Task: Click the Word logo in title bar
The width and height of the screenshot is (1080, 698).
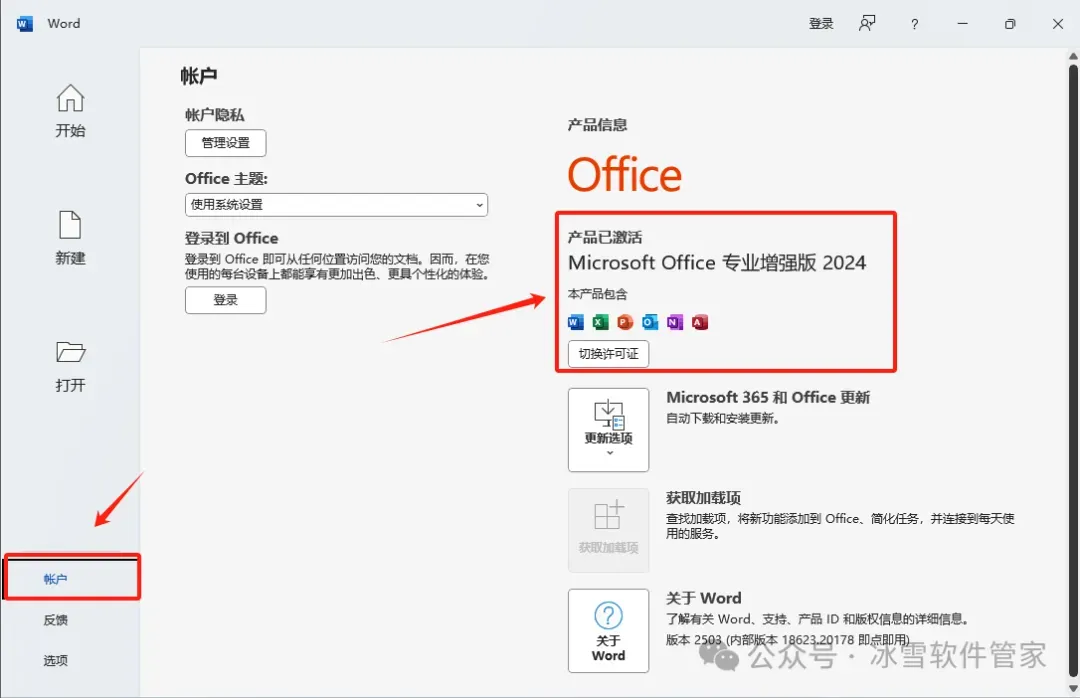Action: pyautogui.click(x=25, y=23)
